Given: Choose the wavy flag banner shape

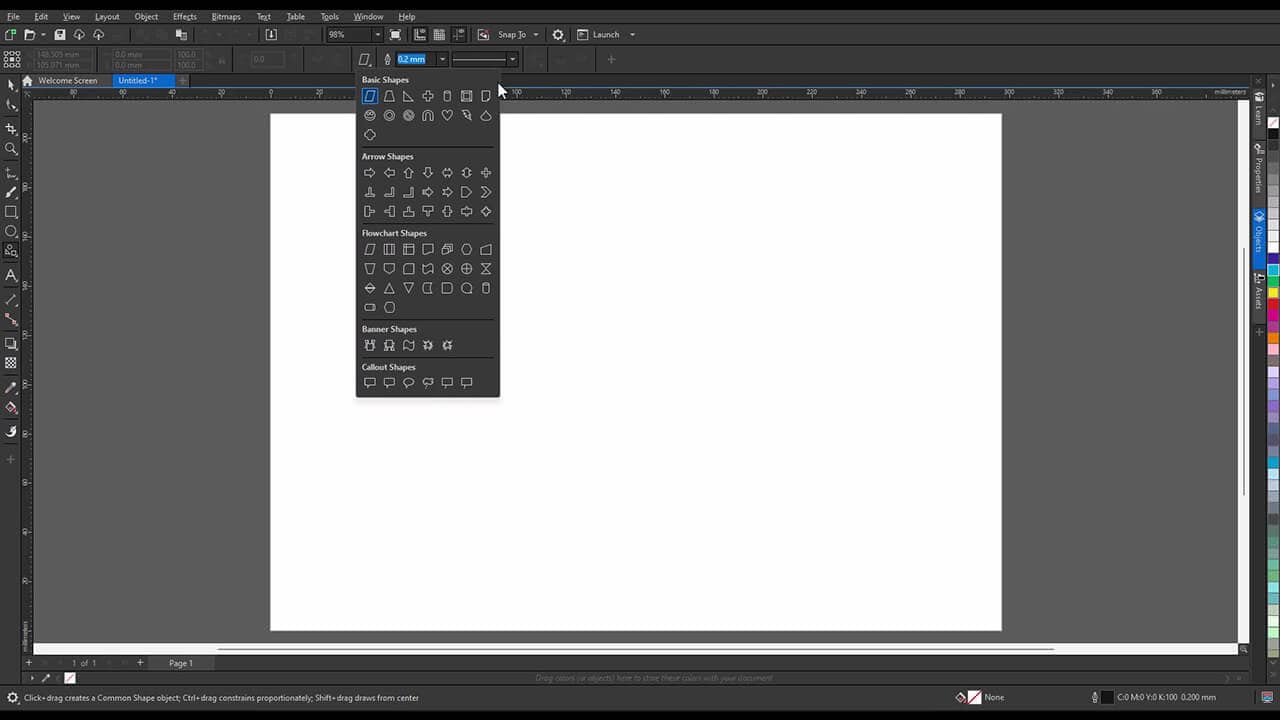Looking at the screenshot, I should (x=408, y=345).
